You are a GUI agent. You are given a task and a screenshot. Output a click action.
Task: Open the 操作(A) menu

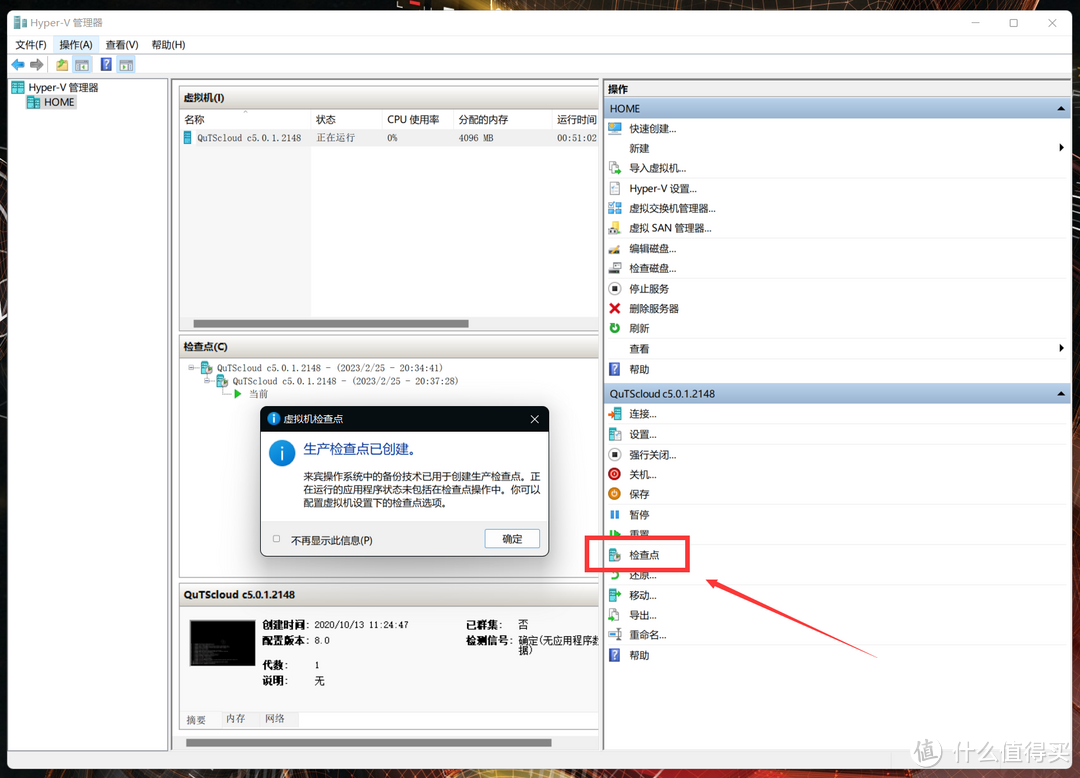(x=76, y=45)
